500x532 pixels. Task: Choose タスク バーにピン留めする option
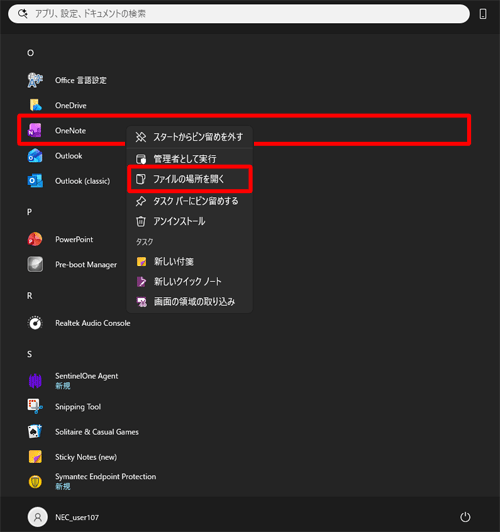tap(189, 201)
